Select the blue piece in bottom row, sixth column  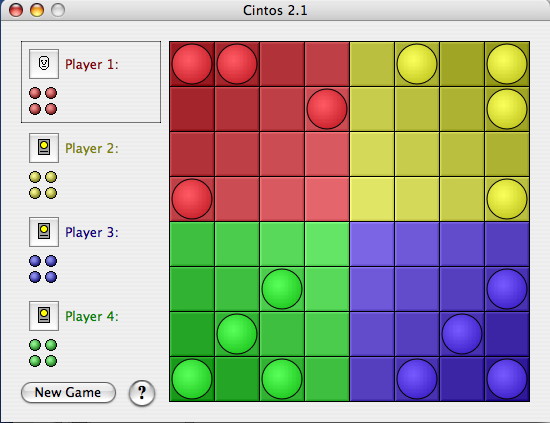[417, 379]
